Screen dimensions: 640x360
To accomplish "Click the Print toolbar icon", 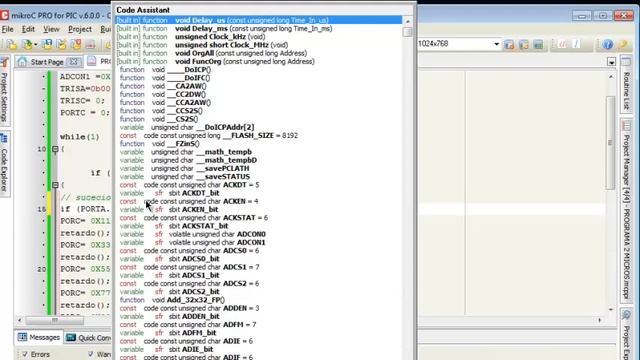I will (90, 44).
